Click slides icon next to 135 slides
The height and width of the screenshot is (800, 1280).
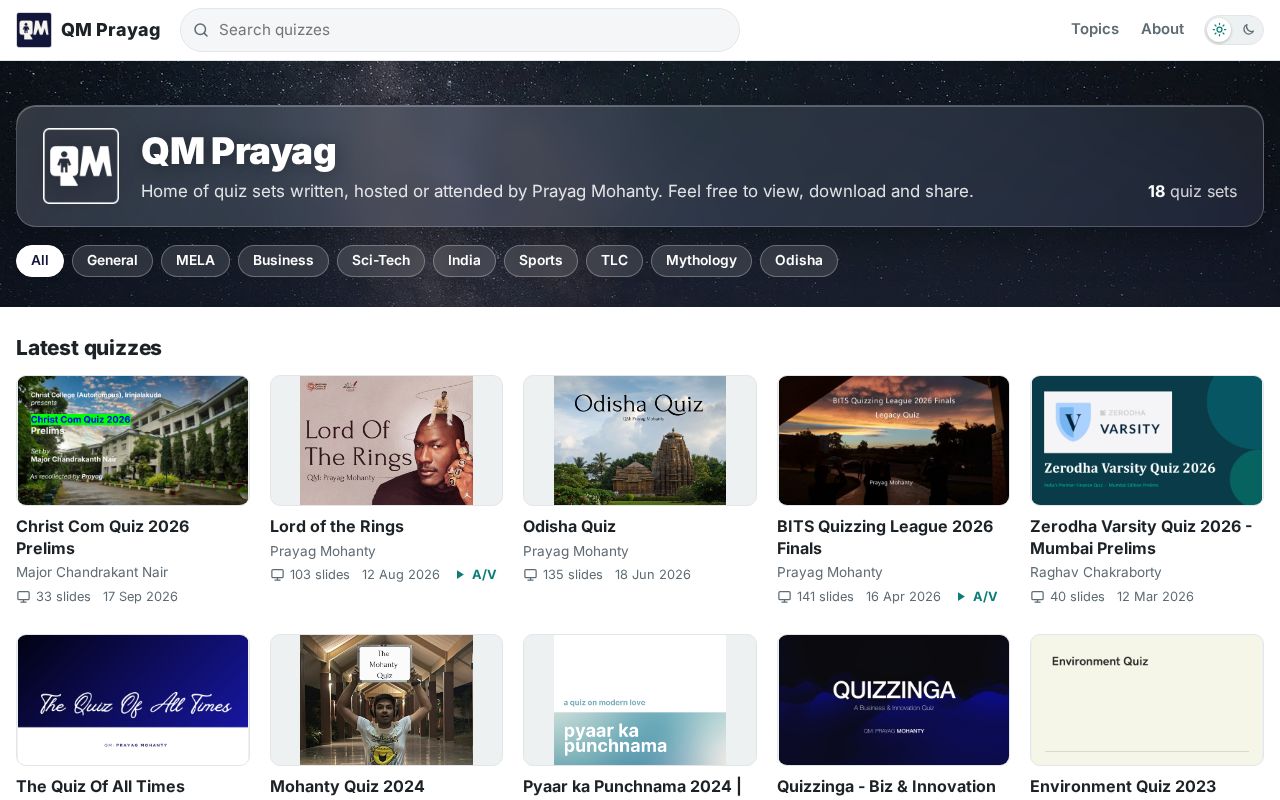point(530,575)
